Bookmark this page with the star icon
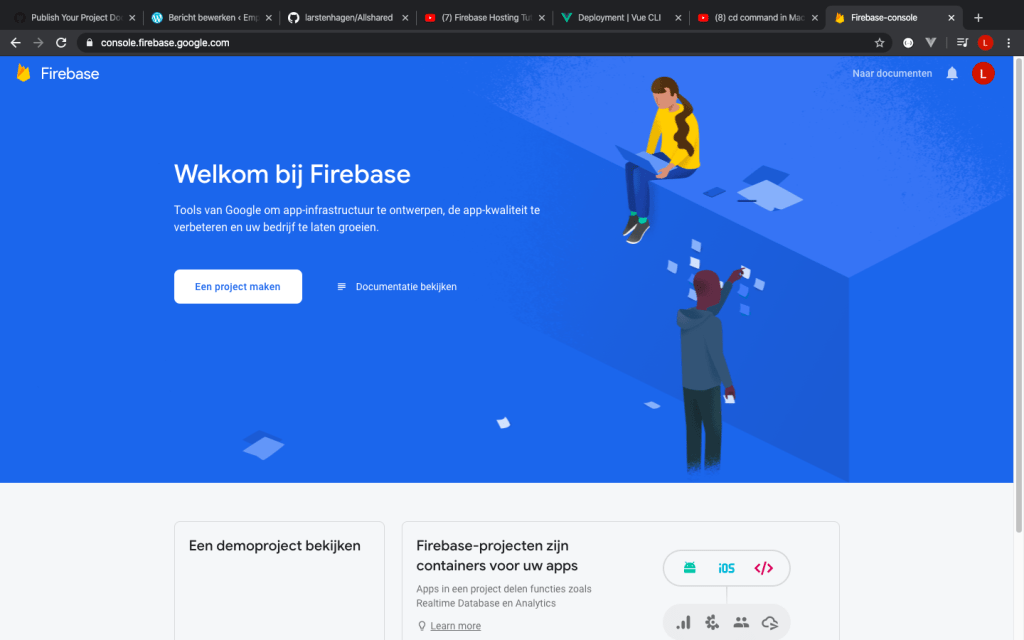Viewport: 1024px width, 640px height. click(880, 42)
